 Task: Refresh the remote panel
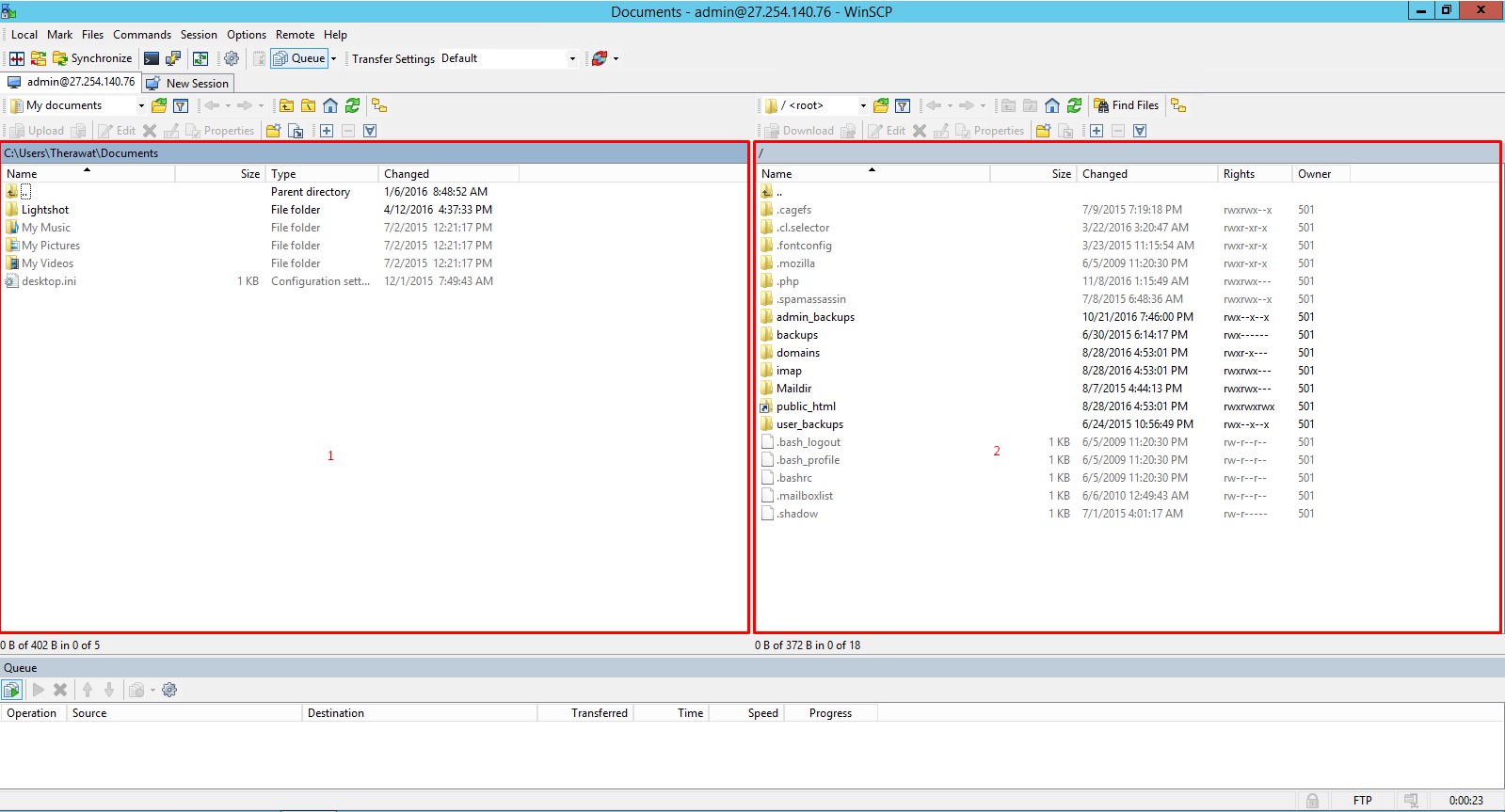[1074, 105]
